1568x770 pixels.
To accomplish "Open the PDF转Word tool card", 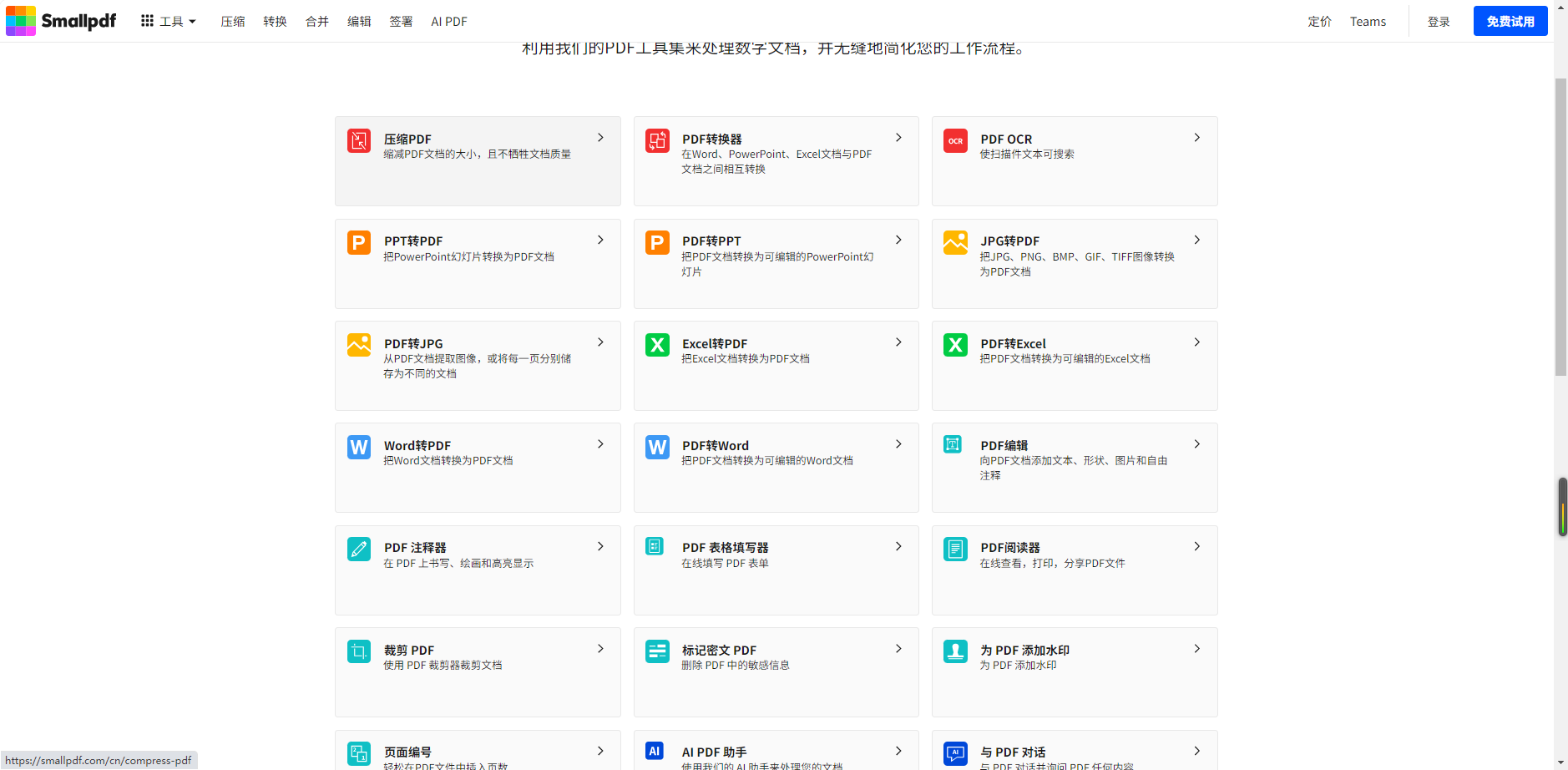I will (x=776, y=467).
